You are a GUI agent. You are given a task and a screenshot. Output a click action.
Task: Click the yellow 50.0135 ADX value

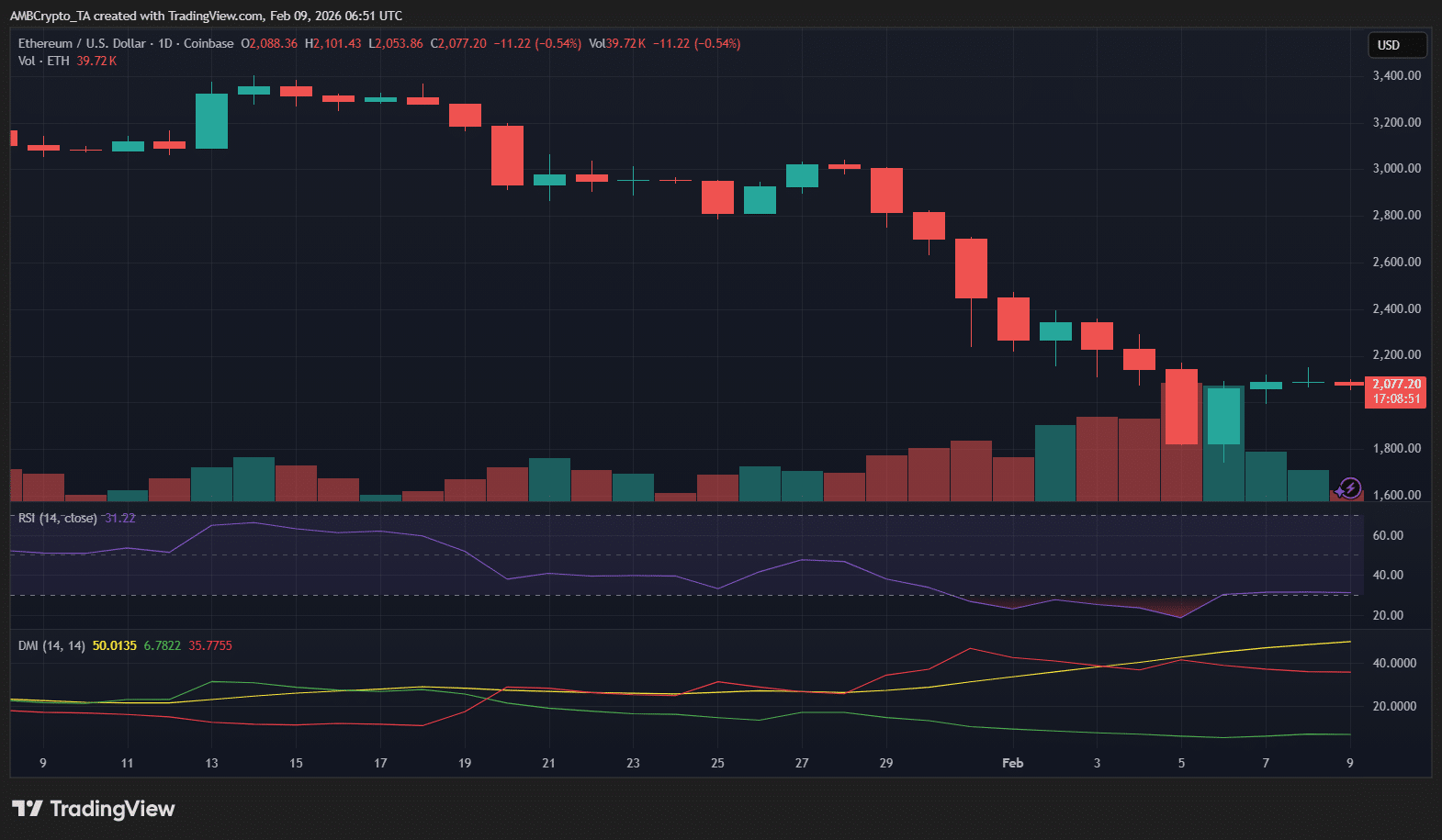tap(114, 645)
